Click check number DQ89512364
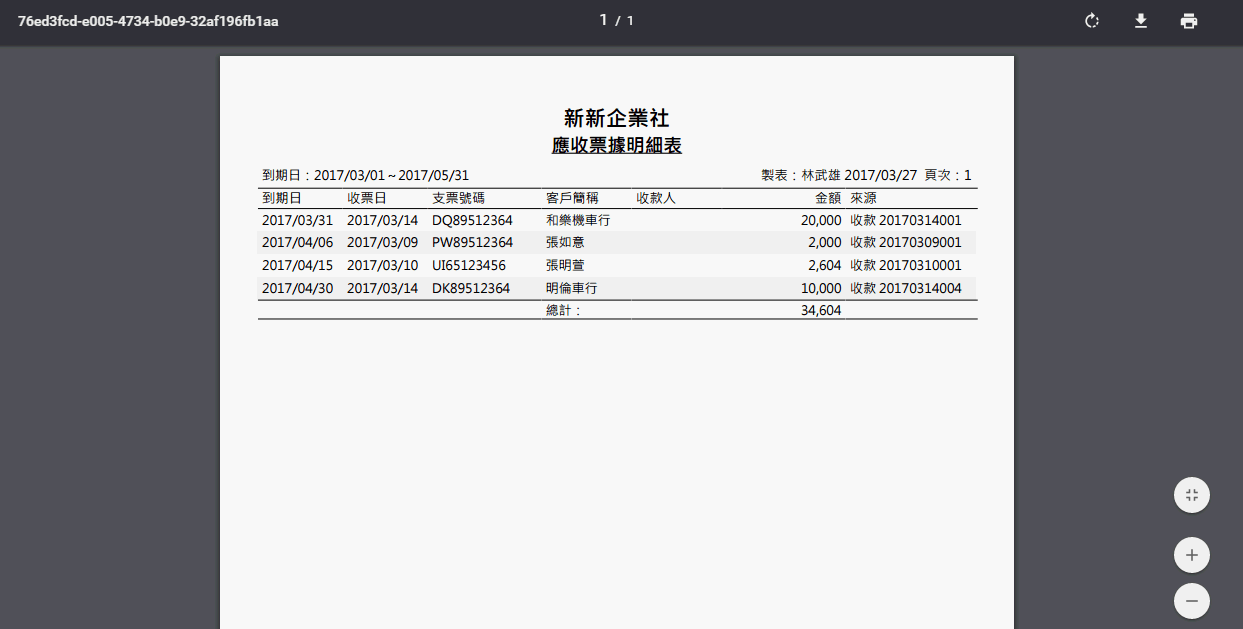Screen dimensions: 1243x629 tap(472, 220)
